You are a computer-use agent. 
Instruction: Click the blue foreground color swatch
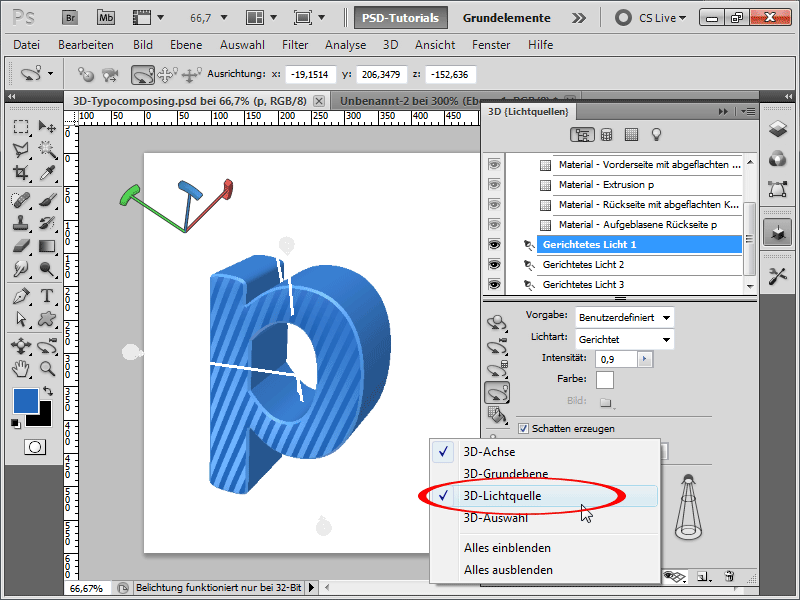[x=26, y=401]
